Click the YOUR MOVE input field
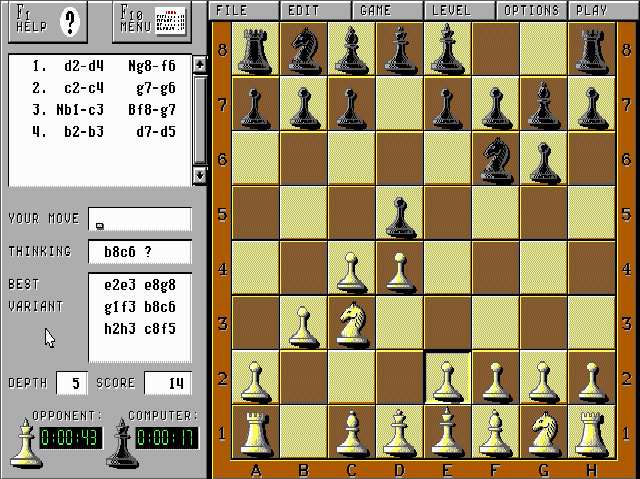This screenshot has height=479, width=640. click(139, 219)
